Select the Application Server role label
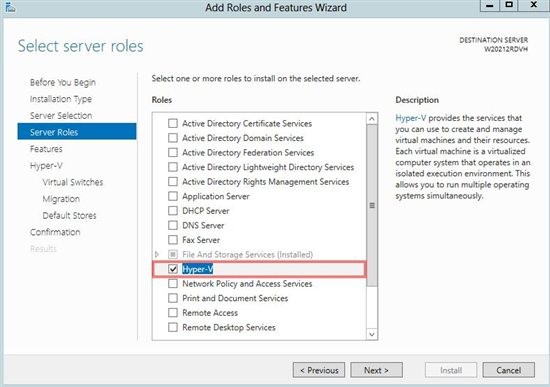 click(x=216, y=196)
